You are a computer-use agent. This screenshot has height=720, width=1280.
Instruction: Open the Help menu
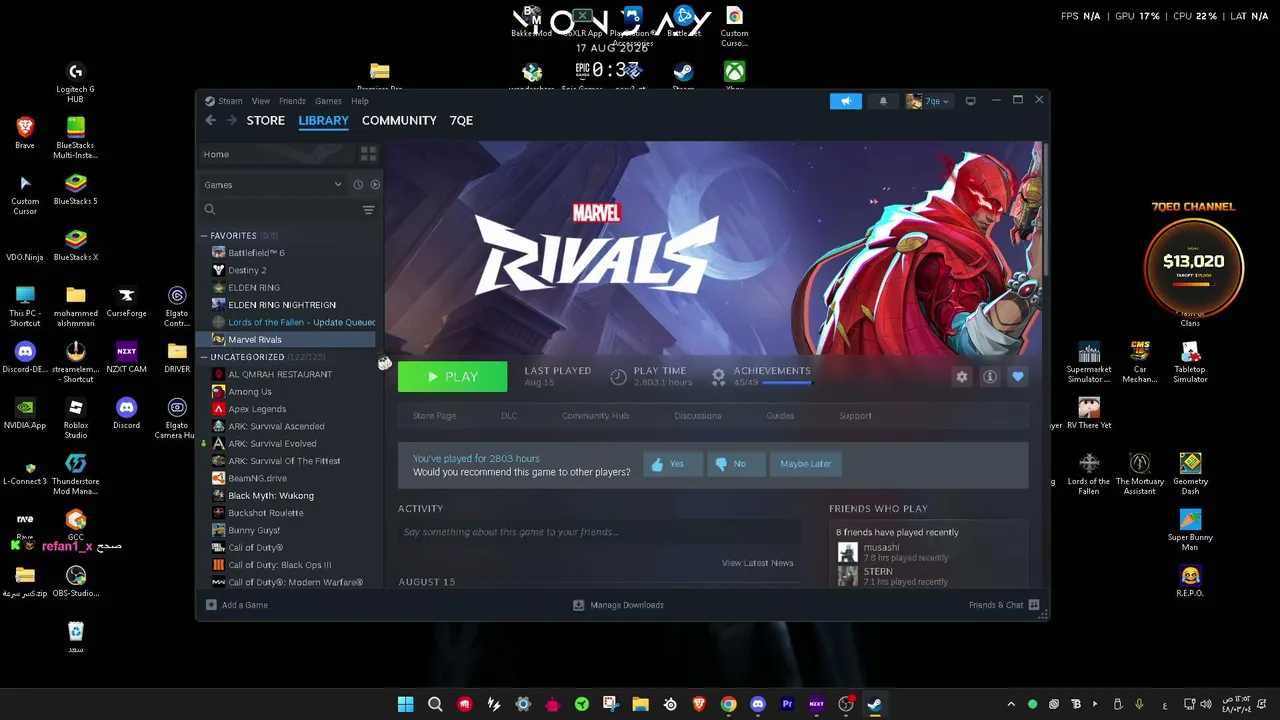(x=360, y=101)
